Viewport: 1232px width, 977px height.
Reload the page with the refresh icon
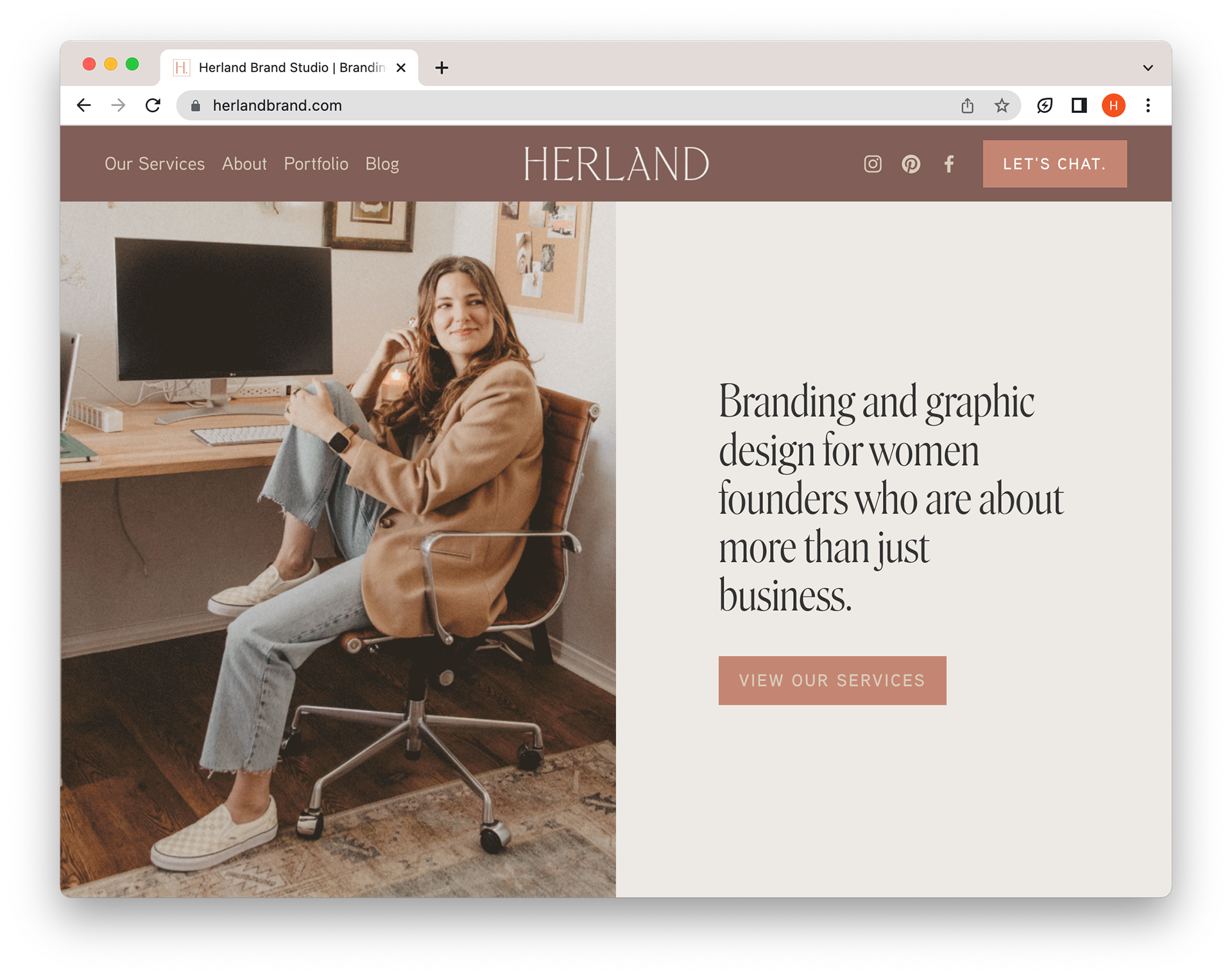pyautogui.click(x=153, y=105)
